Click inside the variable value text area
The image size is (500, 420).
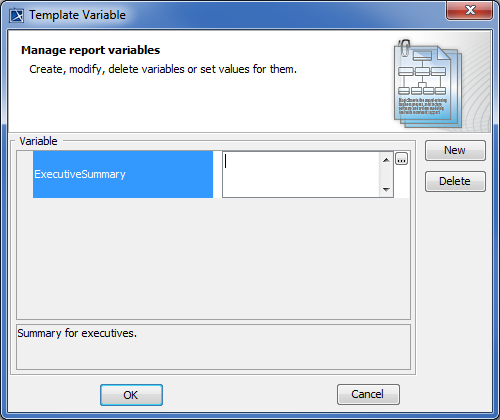301,174
